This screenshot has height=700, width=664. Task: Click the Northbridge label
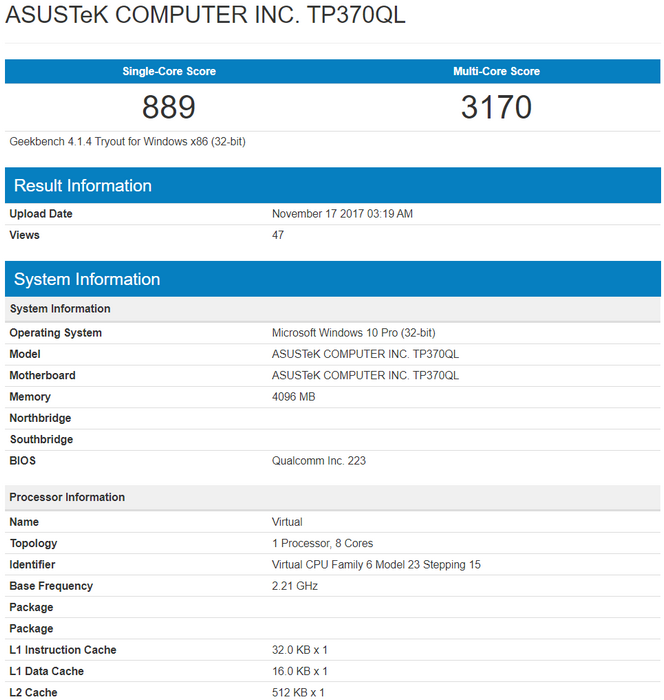pyautogui.click(x=40, y=419)
